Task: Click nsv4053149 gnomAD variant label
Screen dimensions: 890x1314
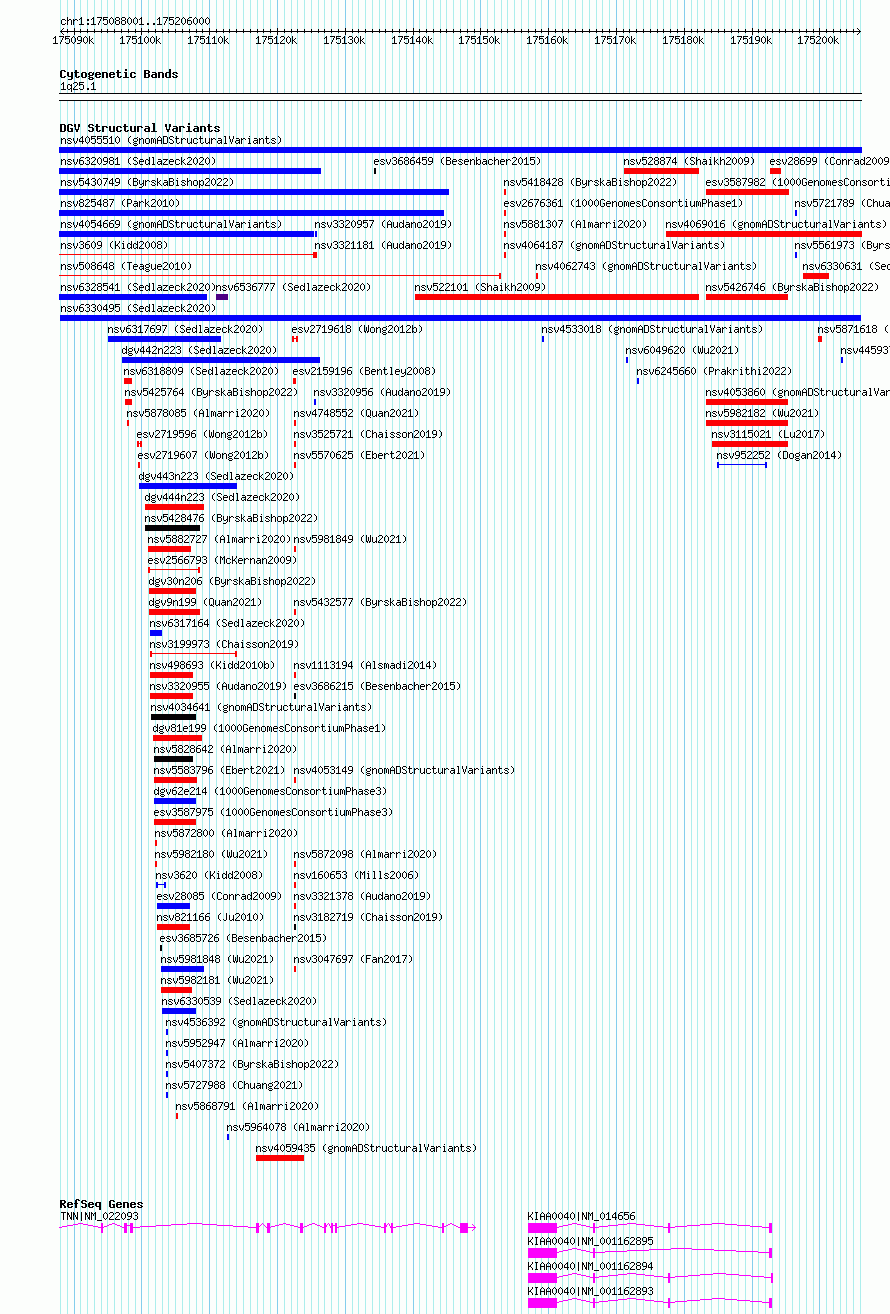Action: pyautogui.click(x=404, y=770)
